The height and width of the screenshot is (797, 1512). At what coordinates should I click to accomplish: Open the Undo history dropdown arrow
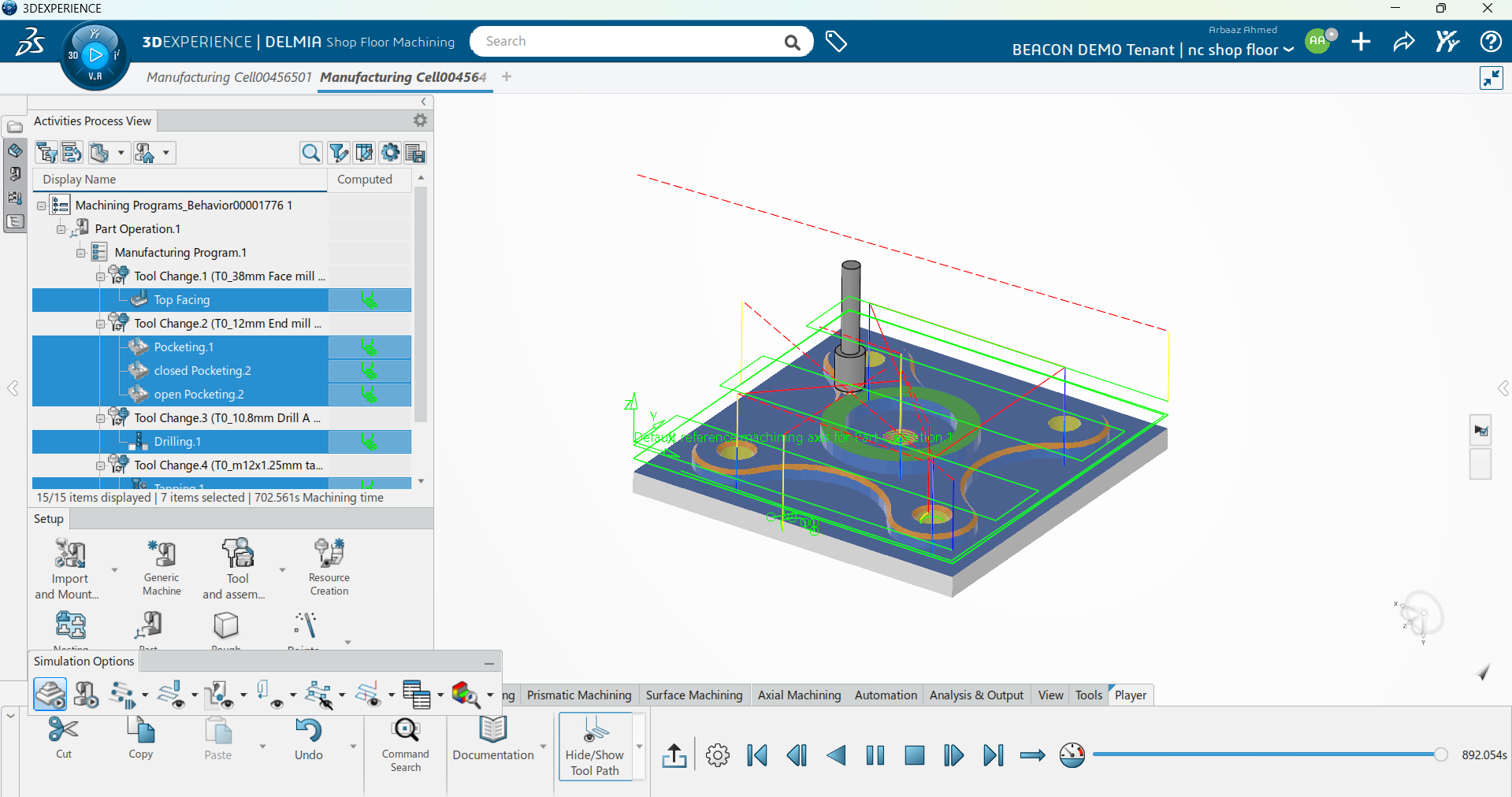pos(353,747)
